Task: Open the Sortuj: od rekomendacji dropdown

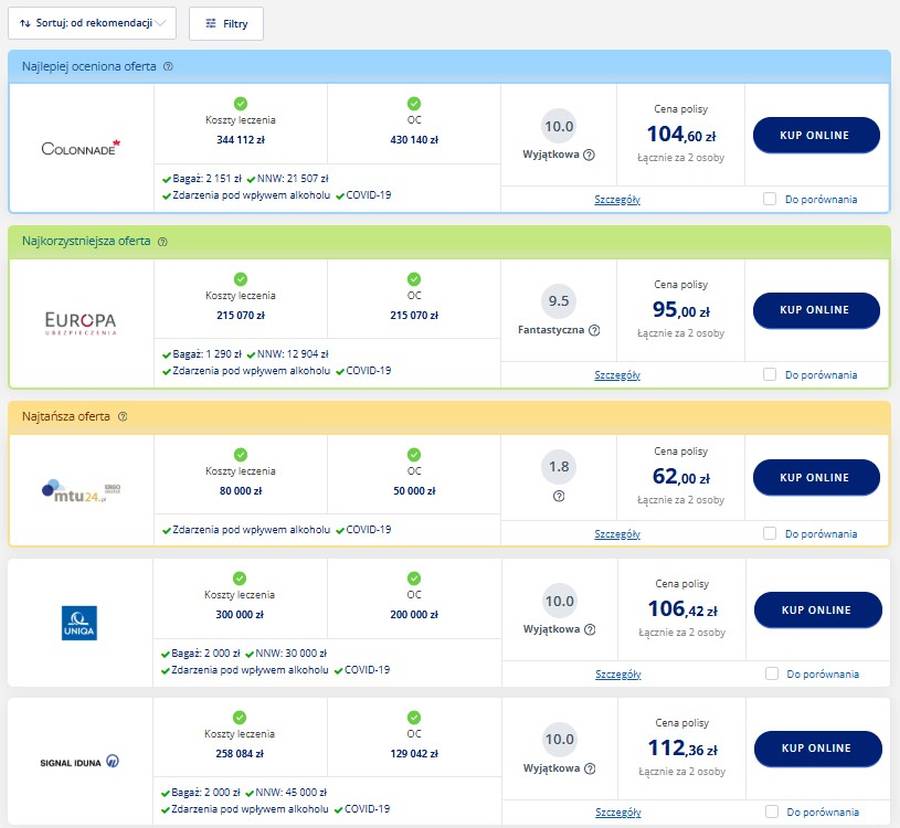Action: tap(92, 24)
